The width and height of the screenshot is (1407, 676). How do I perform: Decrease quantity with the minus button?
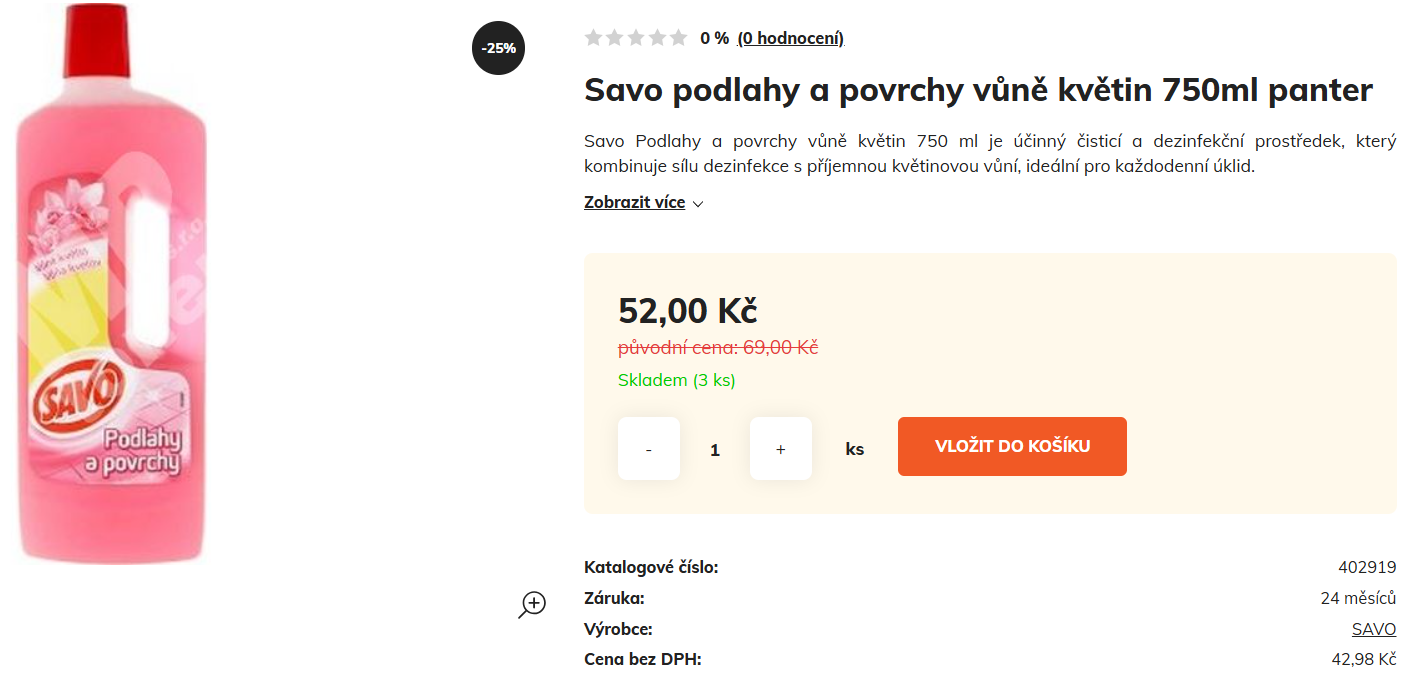[649, 449]
